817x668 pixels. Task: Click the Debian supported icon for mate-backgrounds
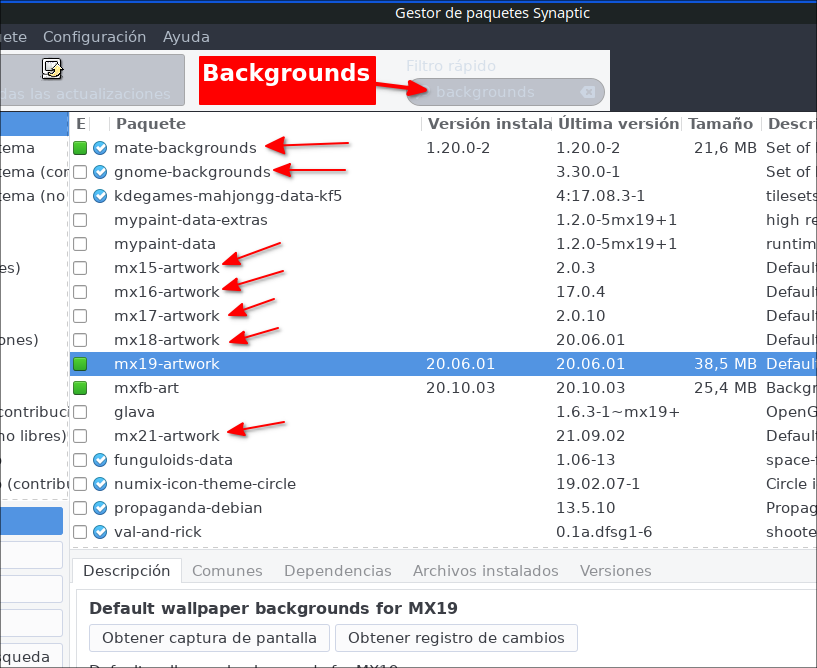click(100, 148)
